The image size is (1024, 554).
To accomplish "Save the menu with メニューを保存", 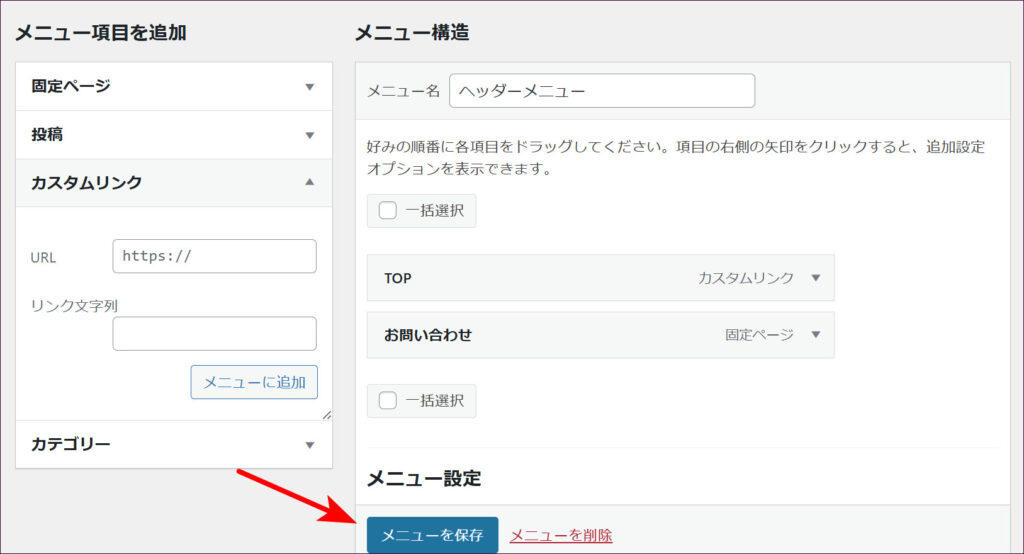I will click(432, 535).
